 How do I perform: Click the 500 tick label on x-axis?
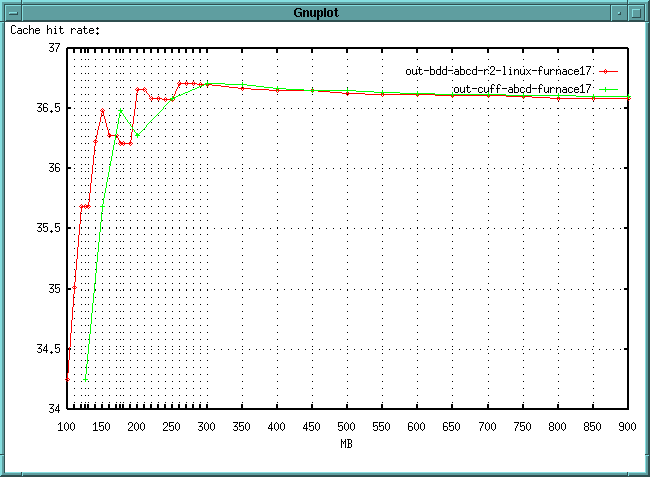[x=347, y=427]
